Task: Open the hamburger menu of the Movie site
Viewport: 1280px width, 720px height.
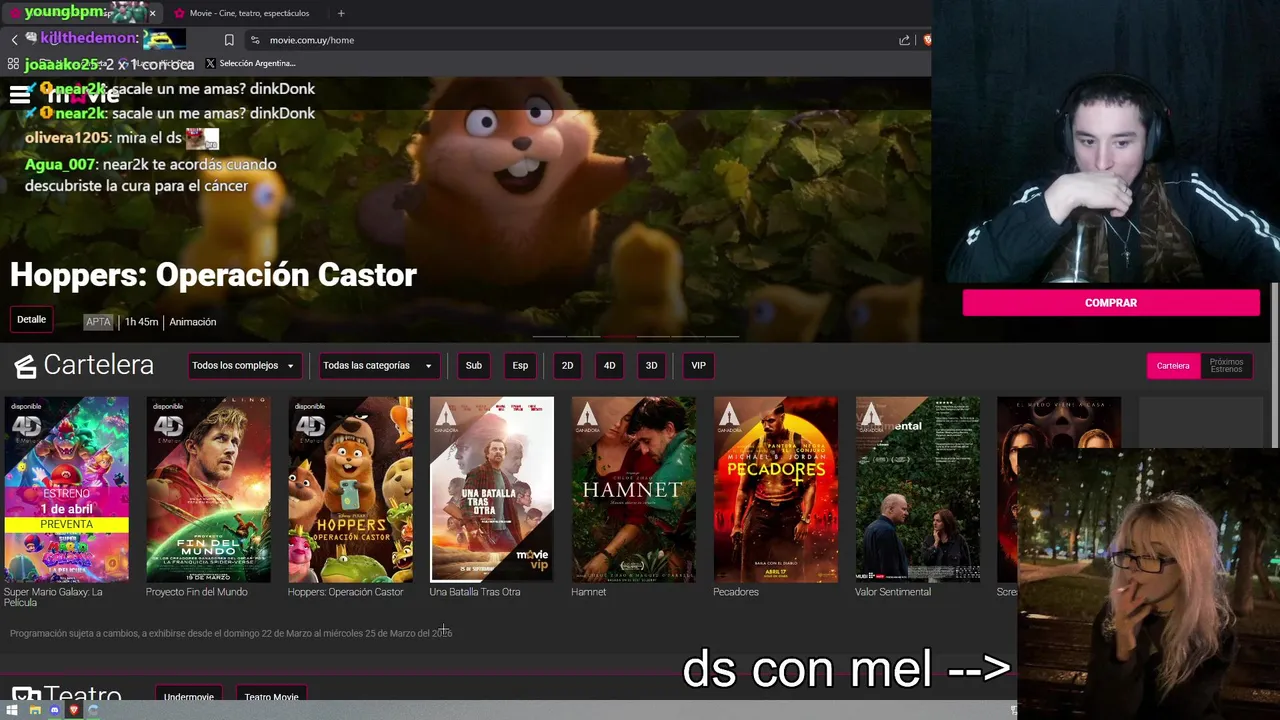Action: [x=19, y=95]
